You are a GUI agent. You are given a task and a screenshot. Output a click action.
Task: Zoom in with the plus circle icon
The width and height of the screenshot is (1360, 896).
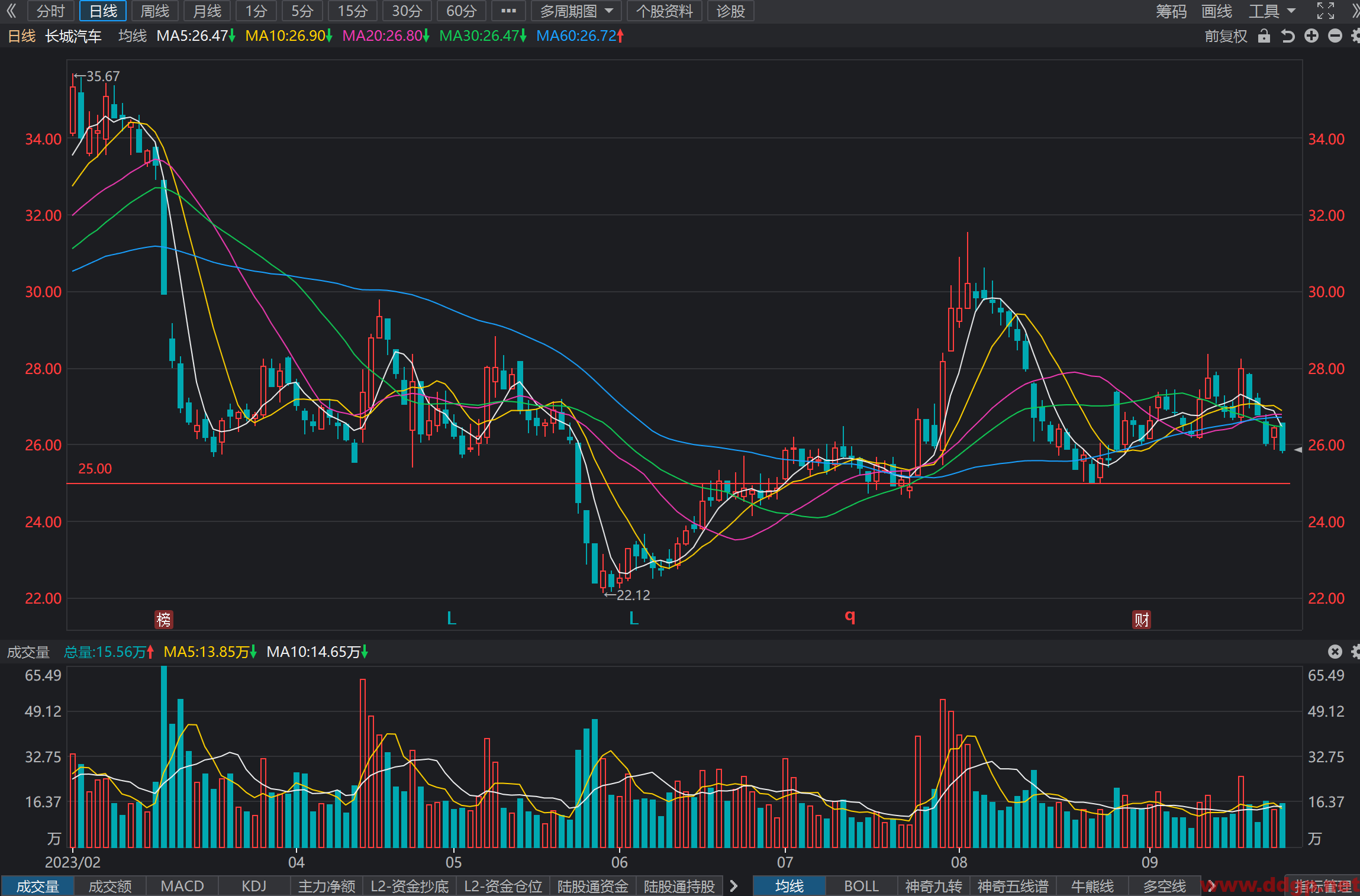(1311, 36)
